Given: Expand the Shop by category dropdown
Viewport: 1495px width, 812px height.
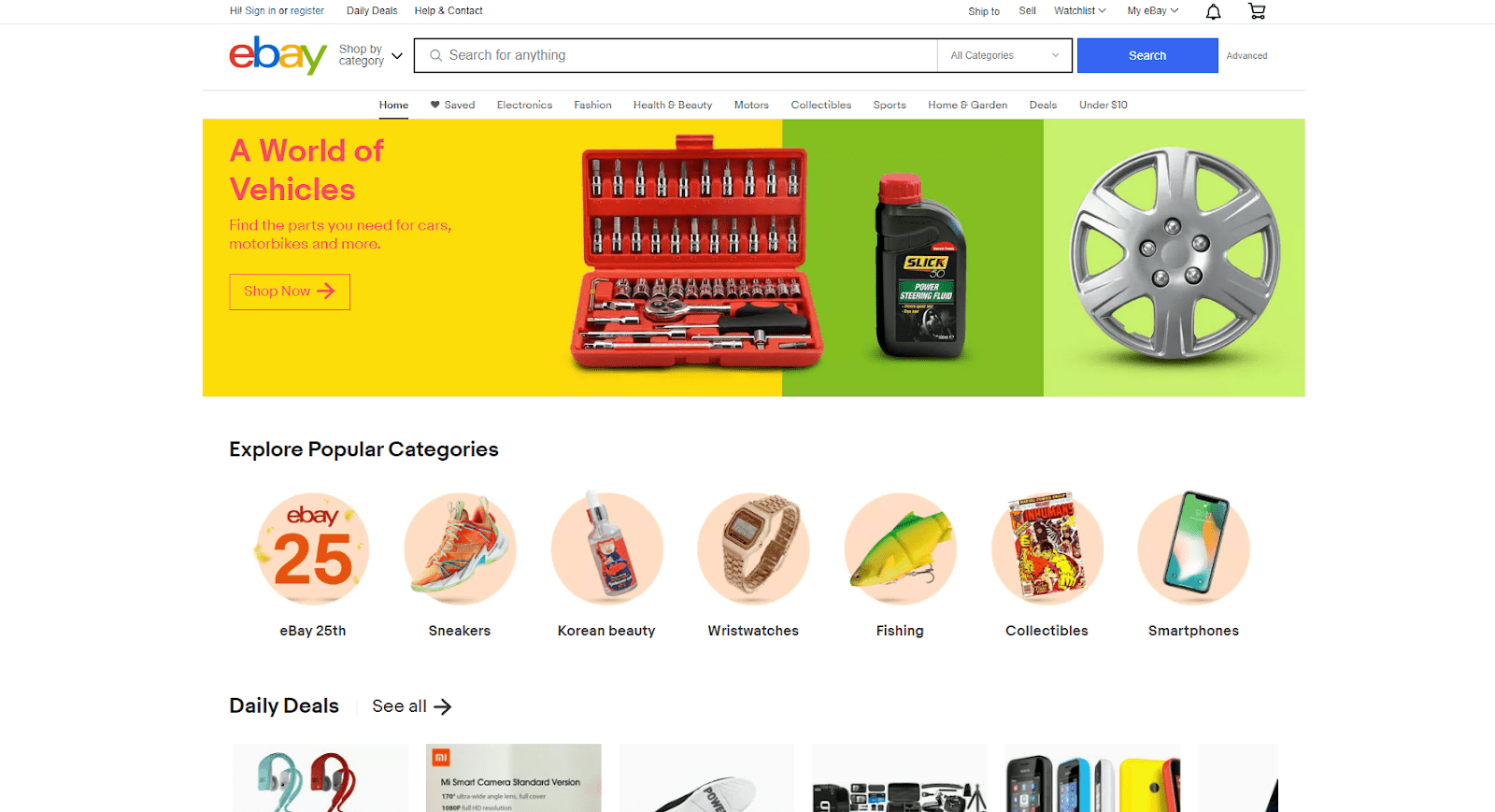Looking at the screenshot, I should tap(371, 55).
